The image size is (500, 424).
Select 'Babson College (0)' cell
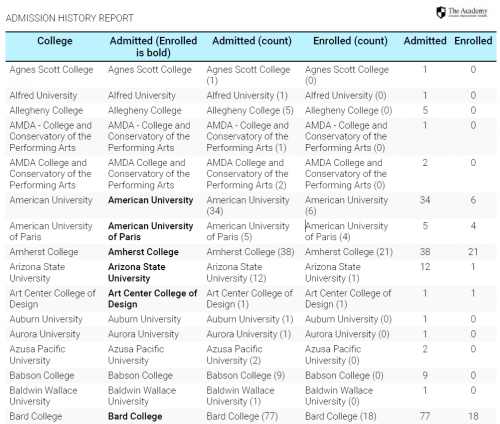(344, 376)
